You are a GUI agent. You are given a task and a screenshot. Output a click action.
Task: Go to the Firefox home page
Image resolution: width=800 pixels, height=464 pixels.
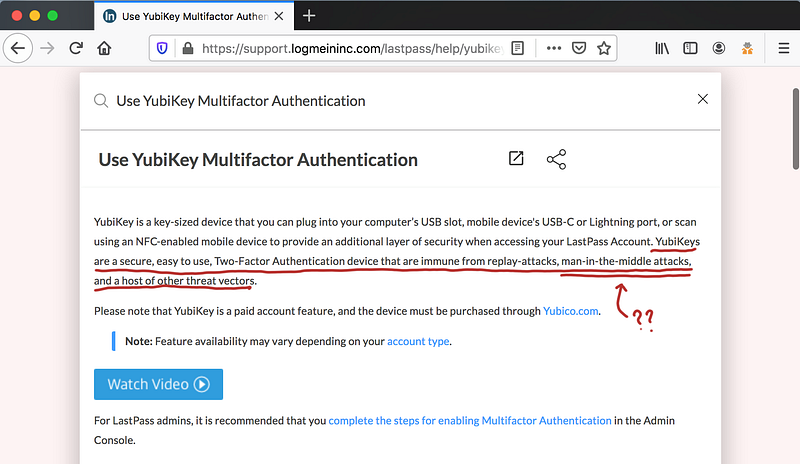point(104,48)
